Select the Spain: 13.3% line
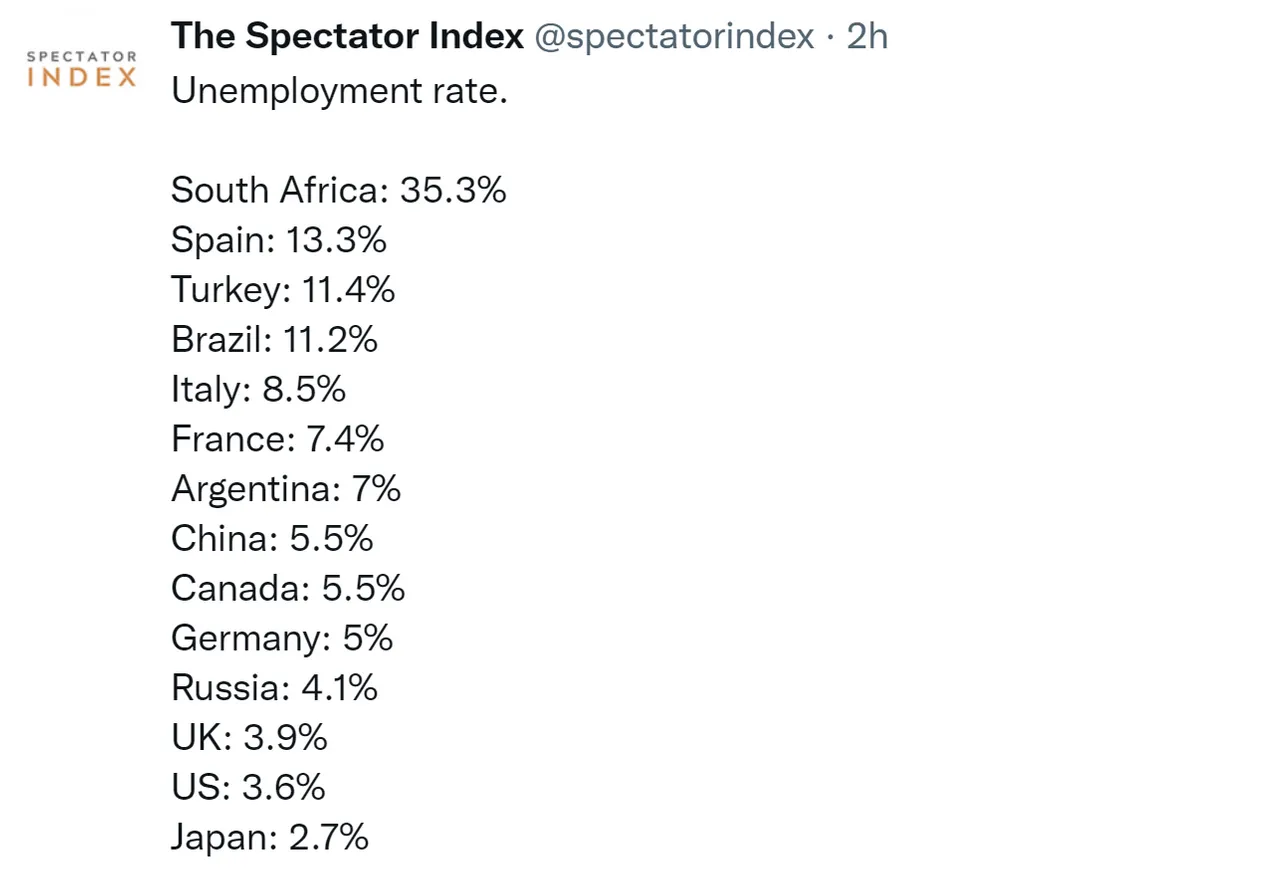The height and width of the screenshot is (881, 1280). [279, 240]
